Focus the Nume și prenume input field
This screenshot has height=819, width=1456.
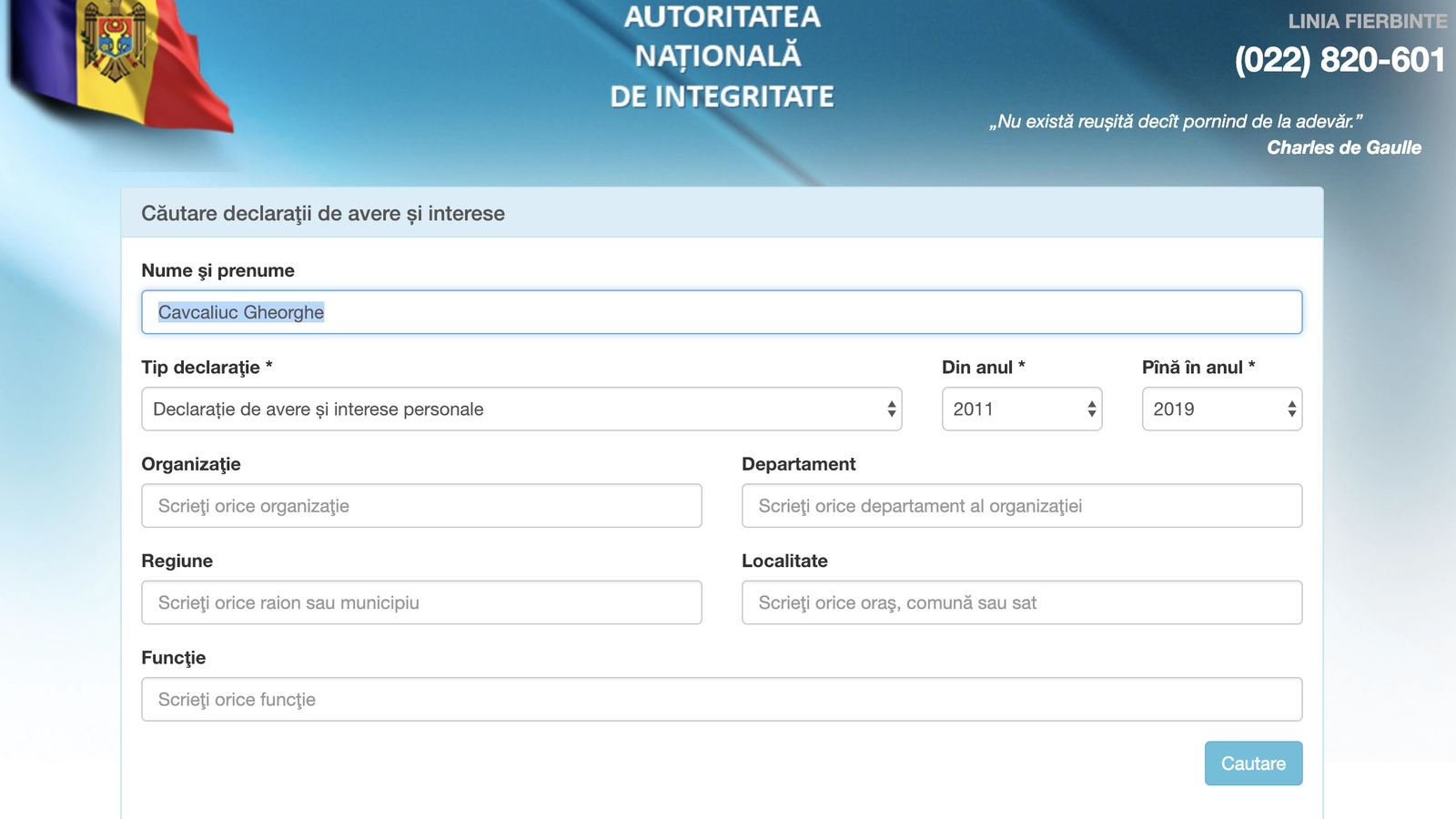[x=722, y=312]
